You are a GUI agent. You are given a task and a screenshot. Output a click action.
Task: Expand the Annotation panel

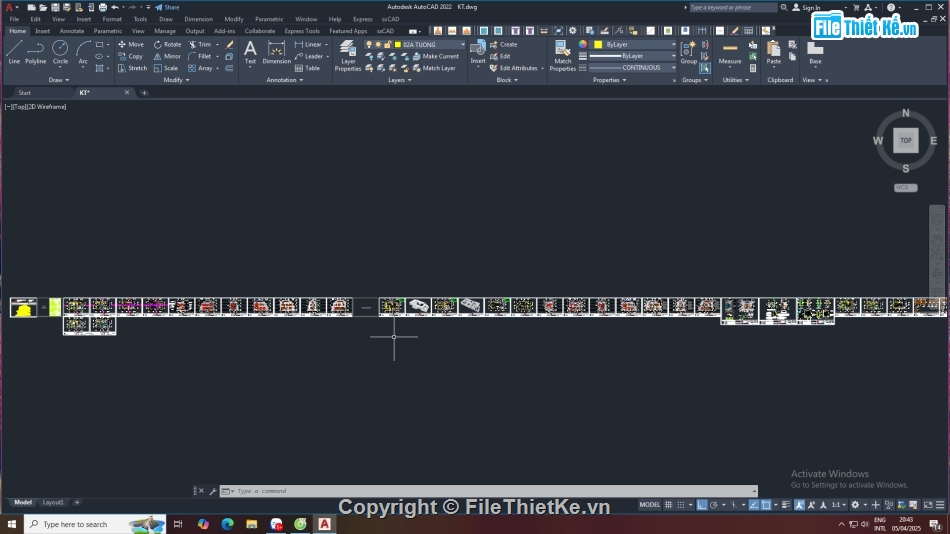coord(285,80)
